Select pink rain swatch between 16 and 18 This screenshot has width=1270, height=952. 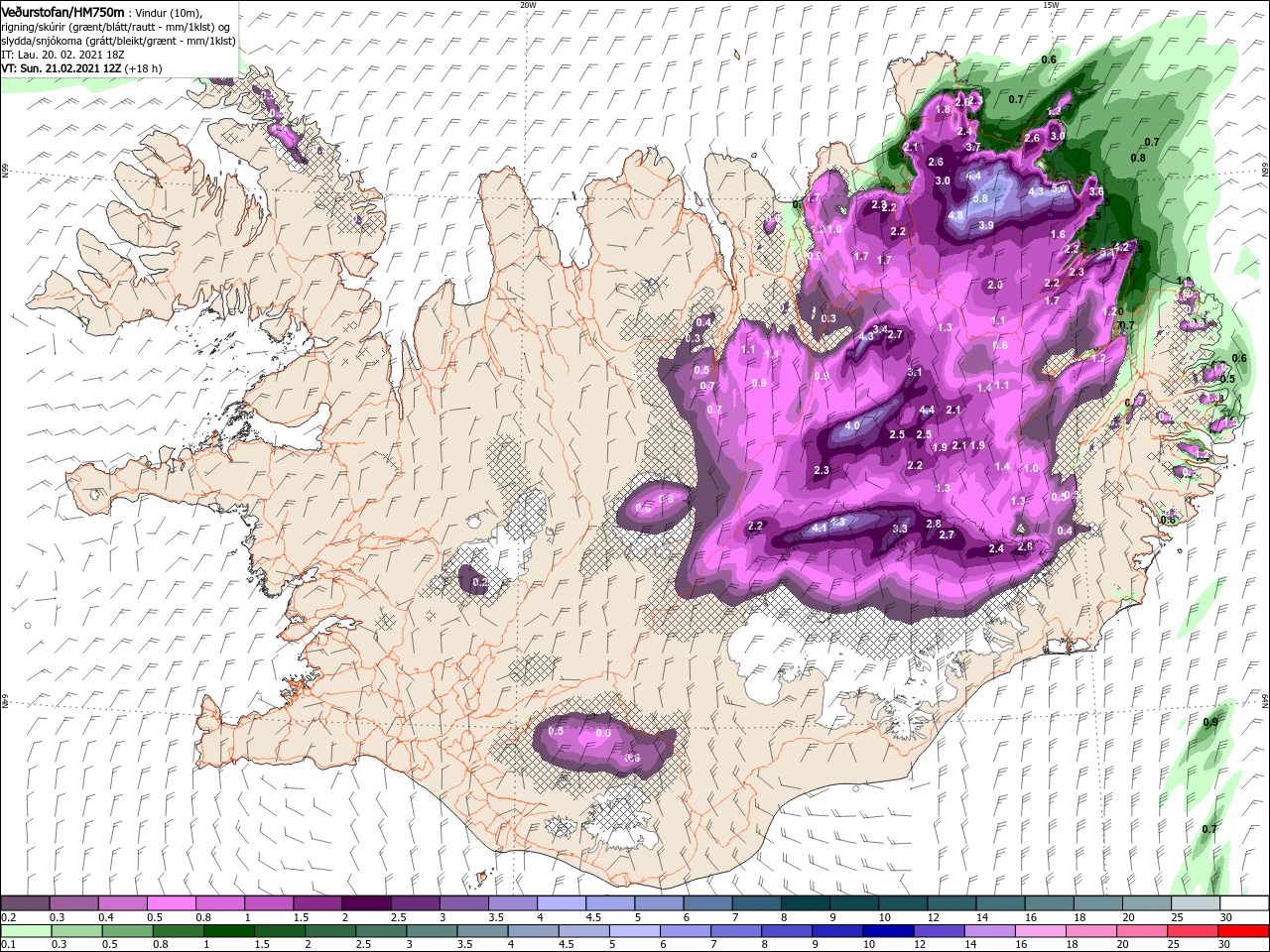coord(1041,931)
